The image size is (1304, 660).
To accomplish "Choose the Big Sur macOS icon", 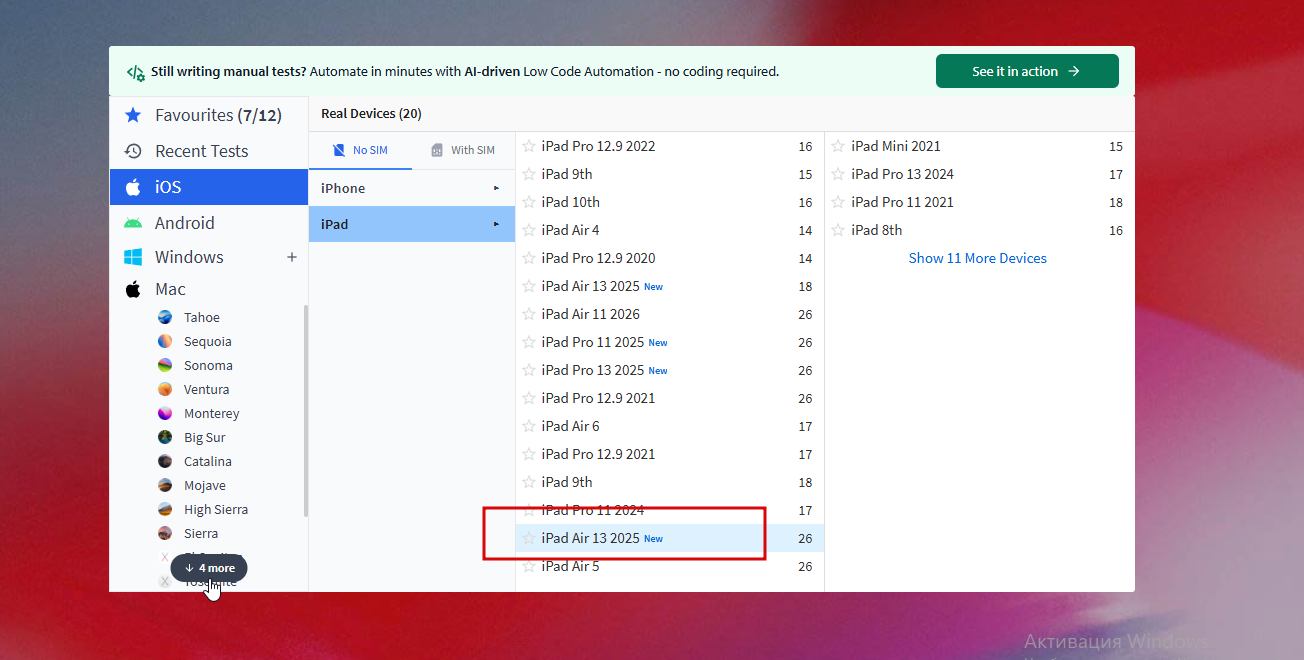I will point(165,437).
